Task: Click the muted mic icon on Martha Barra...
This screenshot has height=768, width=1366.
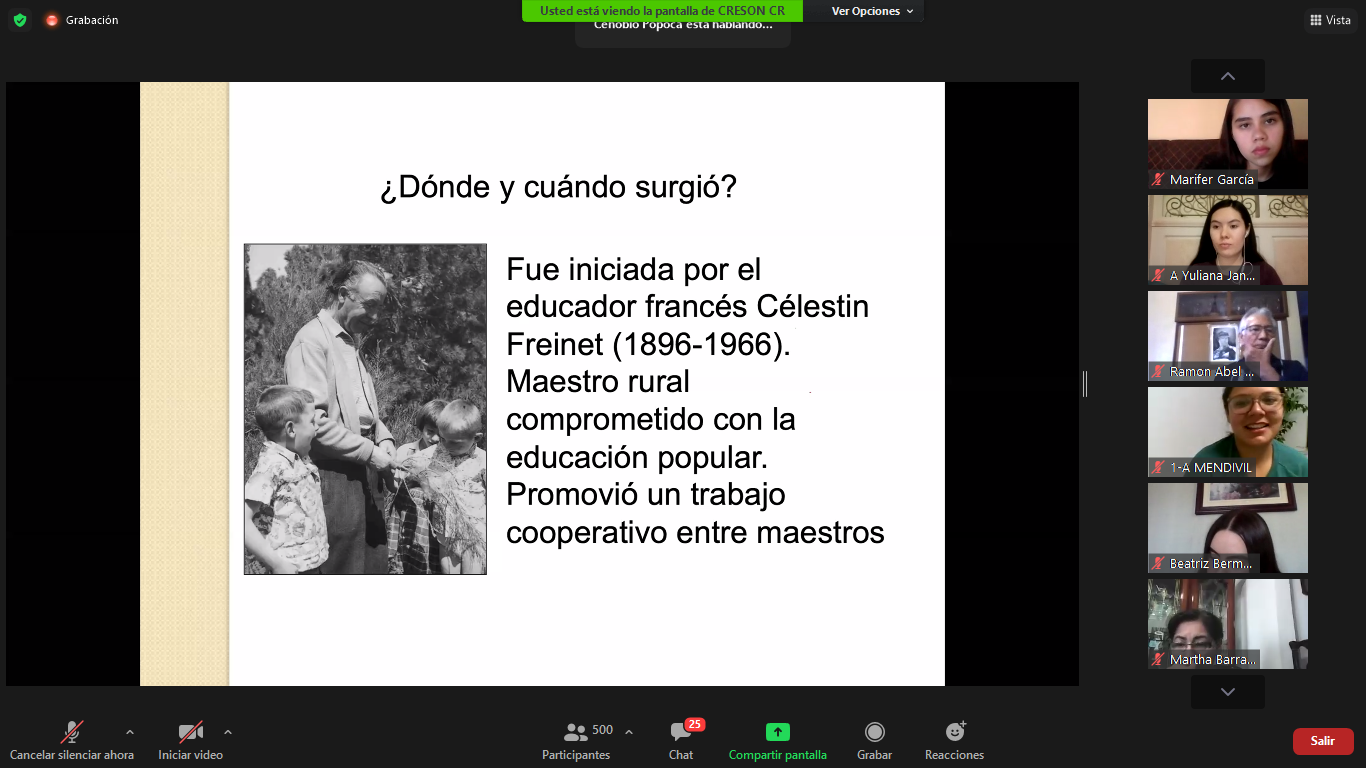Action: [x=1158, y=660]
